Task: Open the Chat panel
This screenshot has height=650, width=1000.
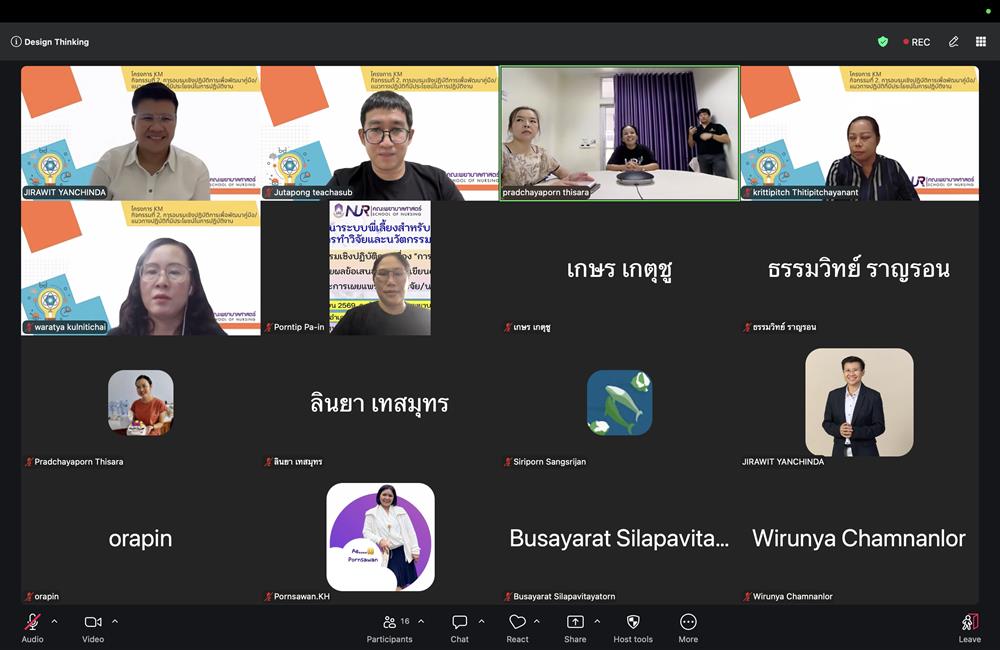Action: [x=459, y=622]
